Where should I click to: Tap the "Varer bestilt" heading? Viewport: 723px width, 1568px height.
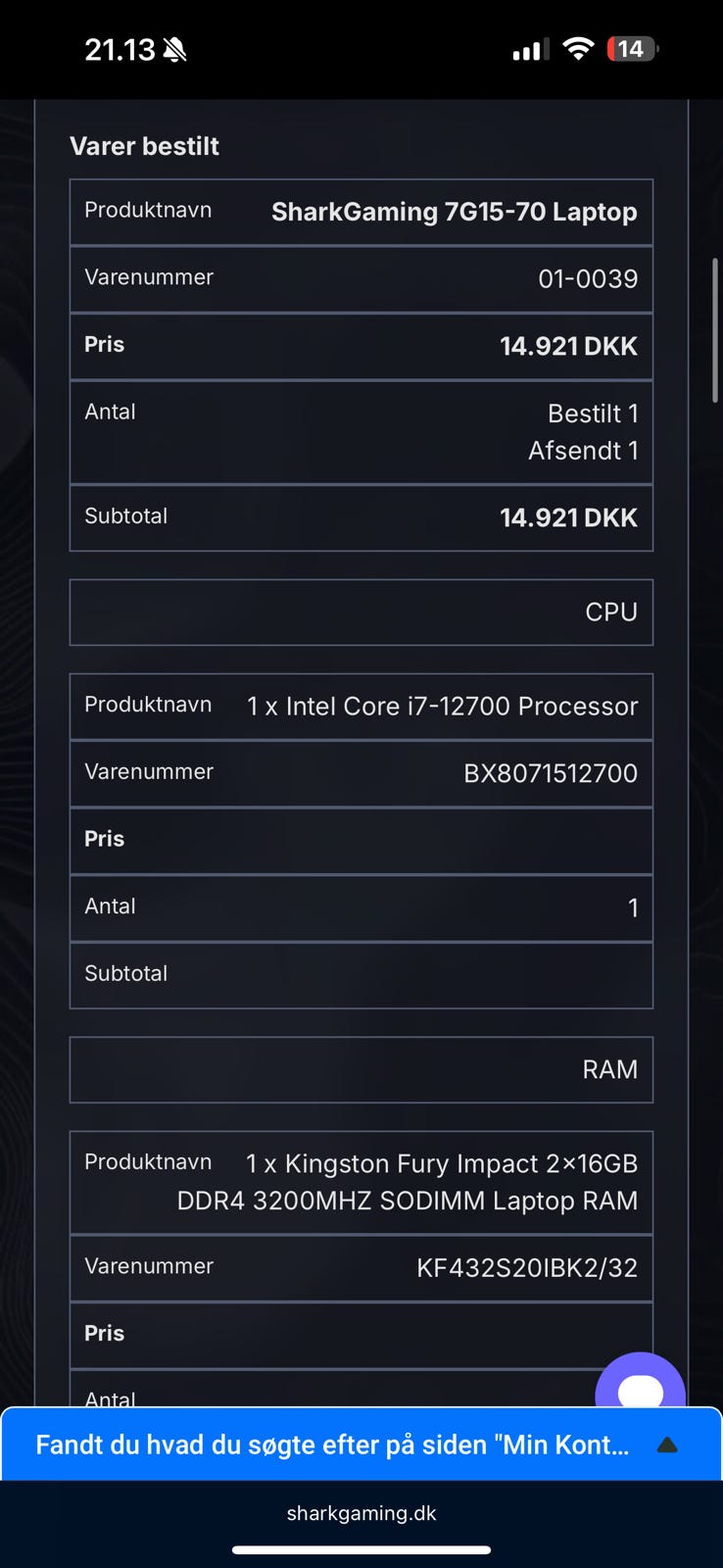(144, 146)
